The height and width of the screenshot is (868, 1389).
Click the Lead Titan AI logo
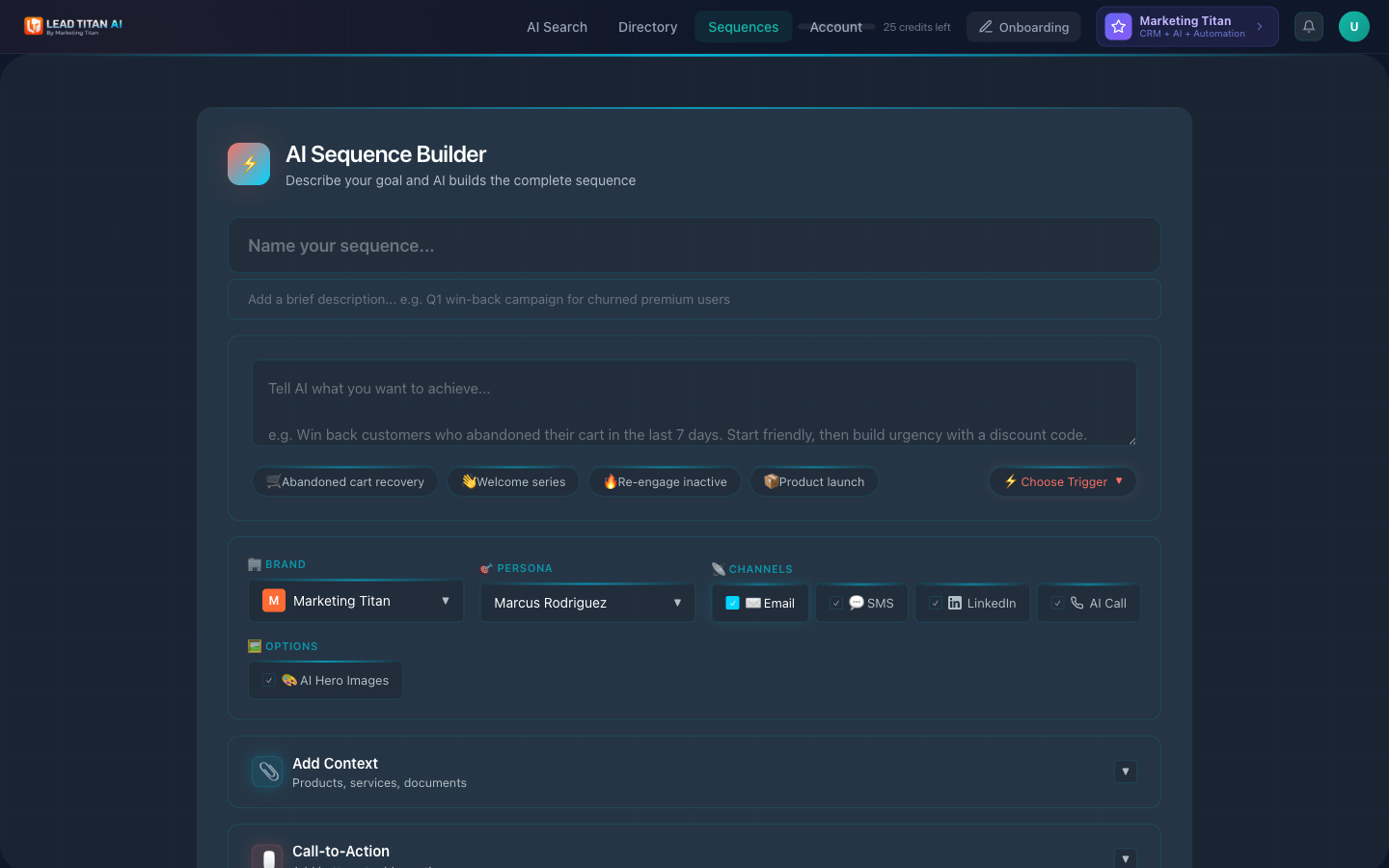click(72, 26)
